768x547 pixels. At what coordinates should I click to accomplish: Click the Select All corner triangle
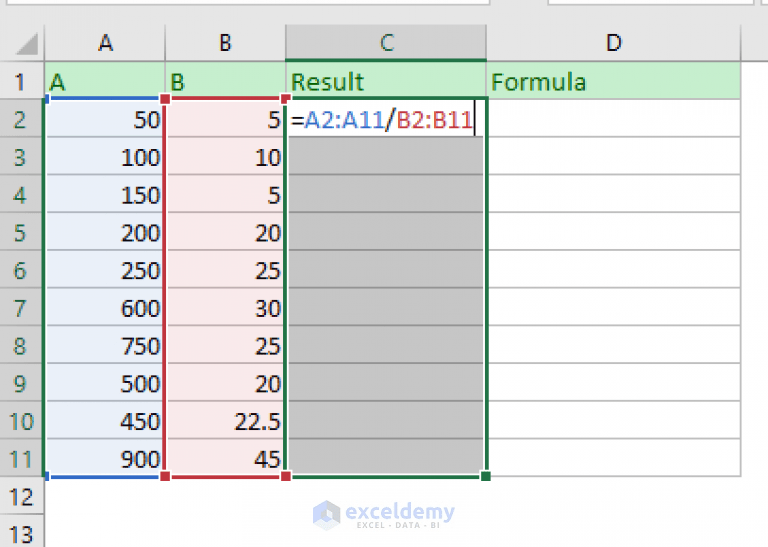point(27,45)
